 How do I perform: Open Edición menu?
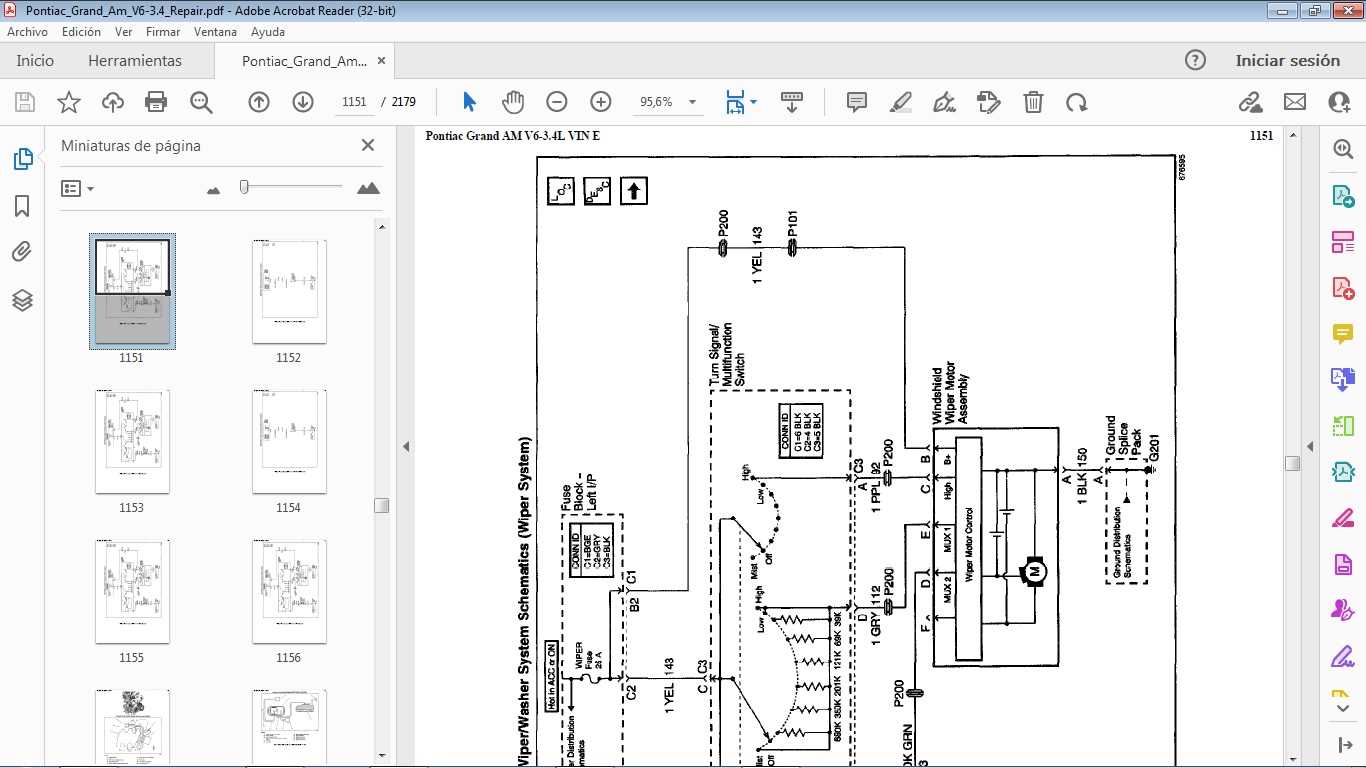pos(81,32)
